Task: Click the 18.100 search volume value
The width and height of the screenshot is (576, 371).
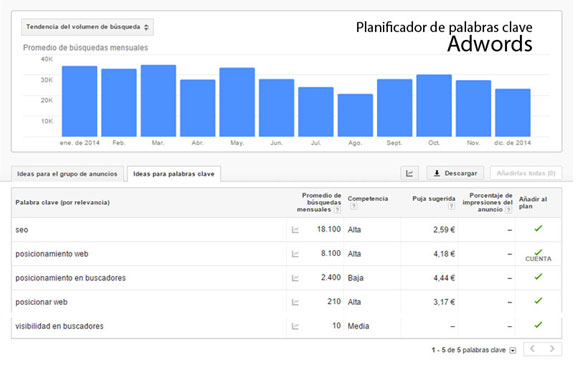Action: (x=329, y=229)
